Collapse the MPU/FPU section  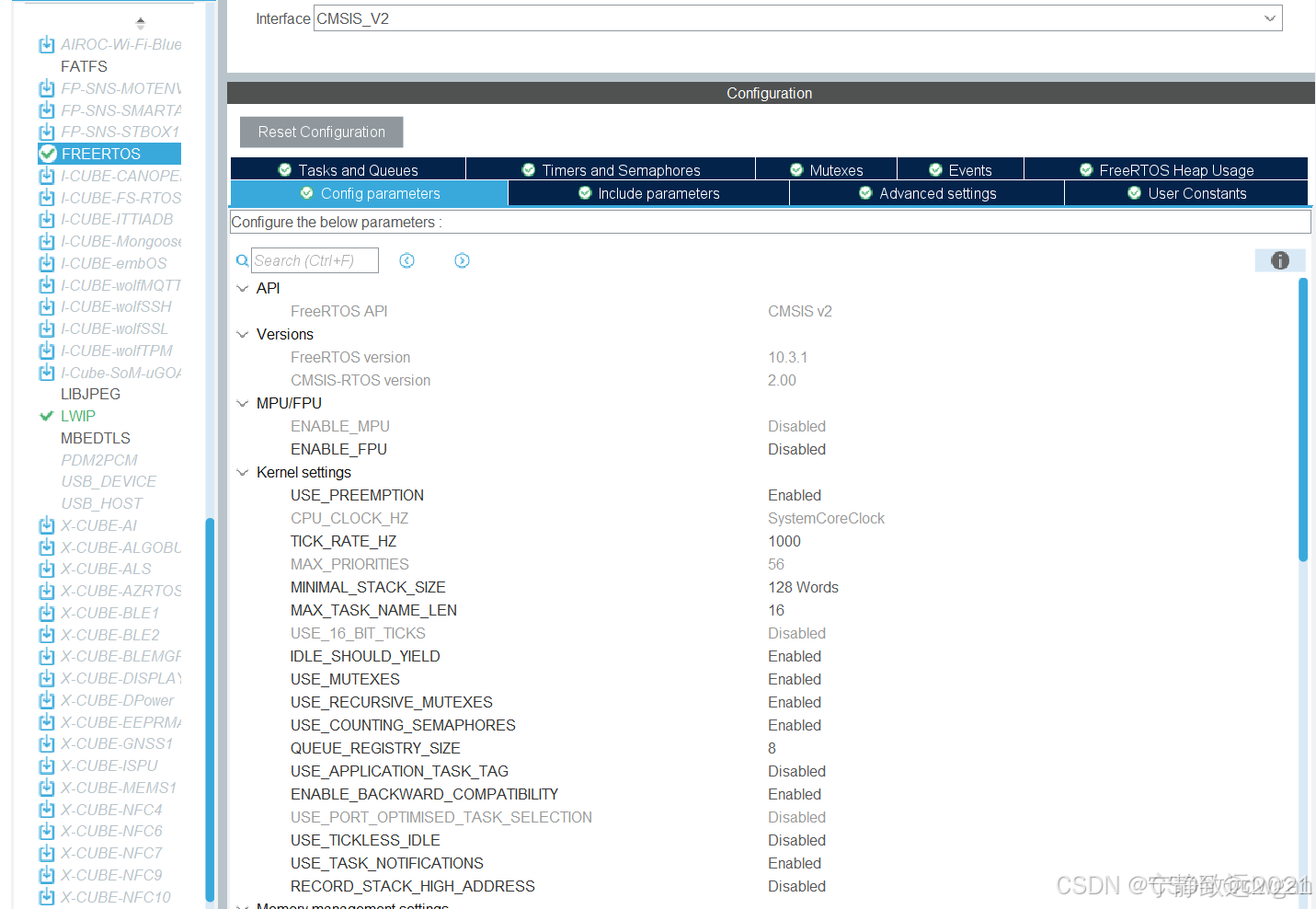[x=243, y=403]
